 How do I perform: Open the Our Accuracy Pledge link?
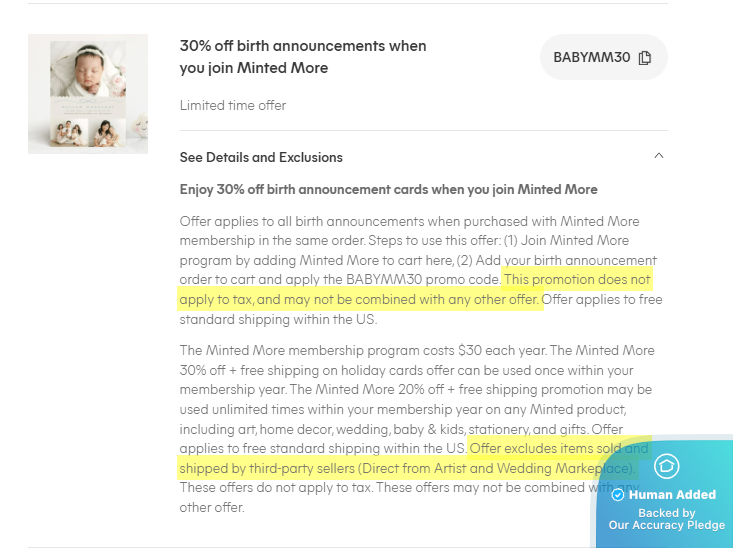tap(666, 525)
